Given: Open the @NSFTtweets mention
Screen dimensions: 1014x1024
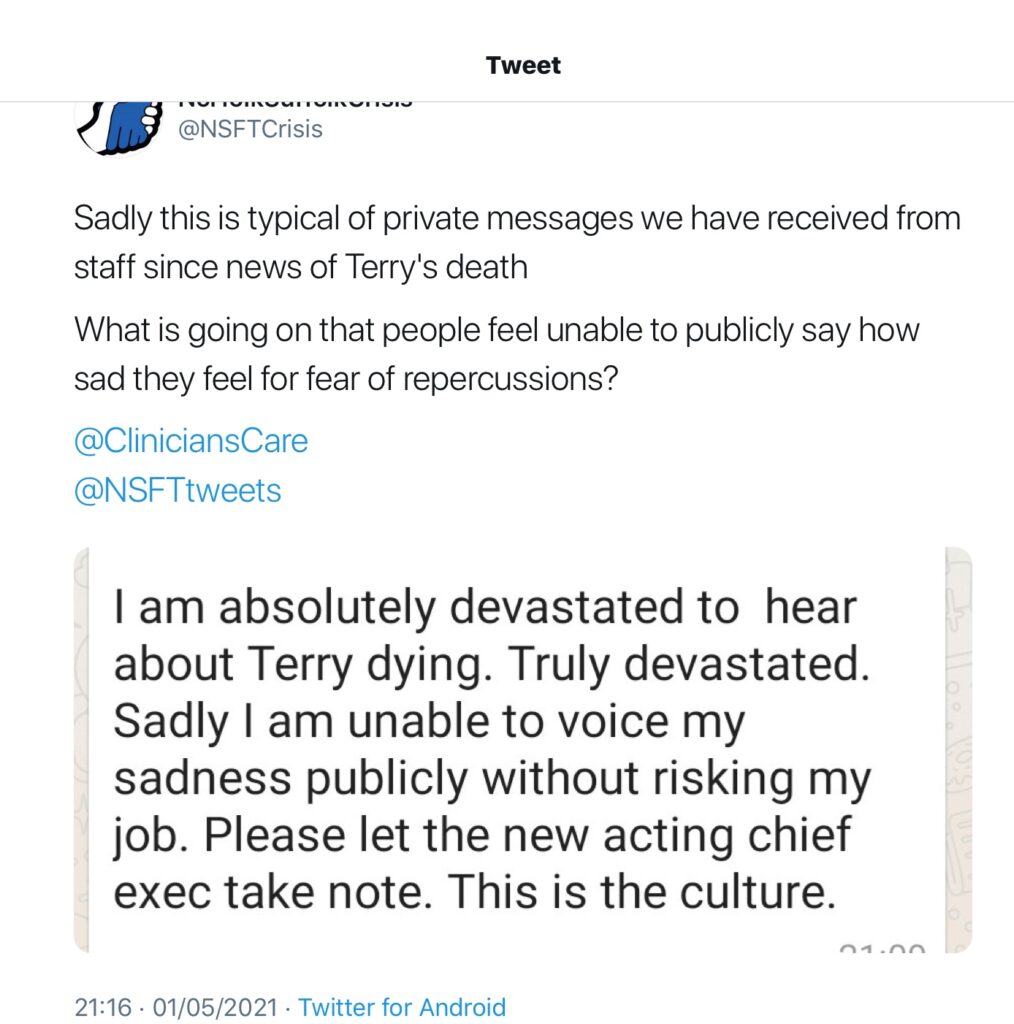Looking at the screenshot, I should pyautogui.click(x=178, y=490).
